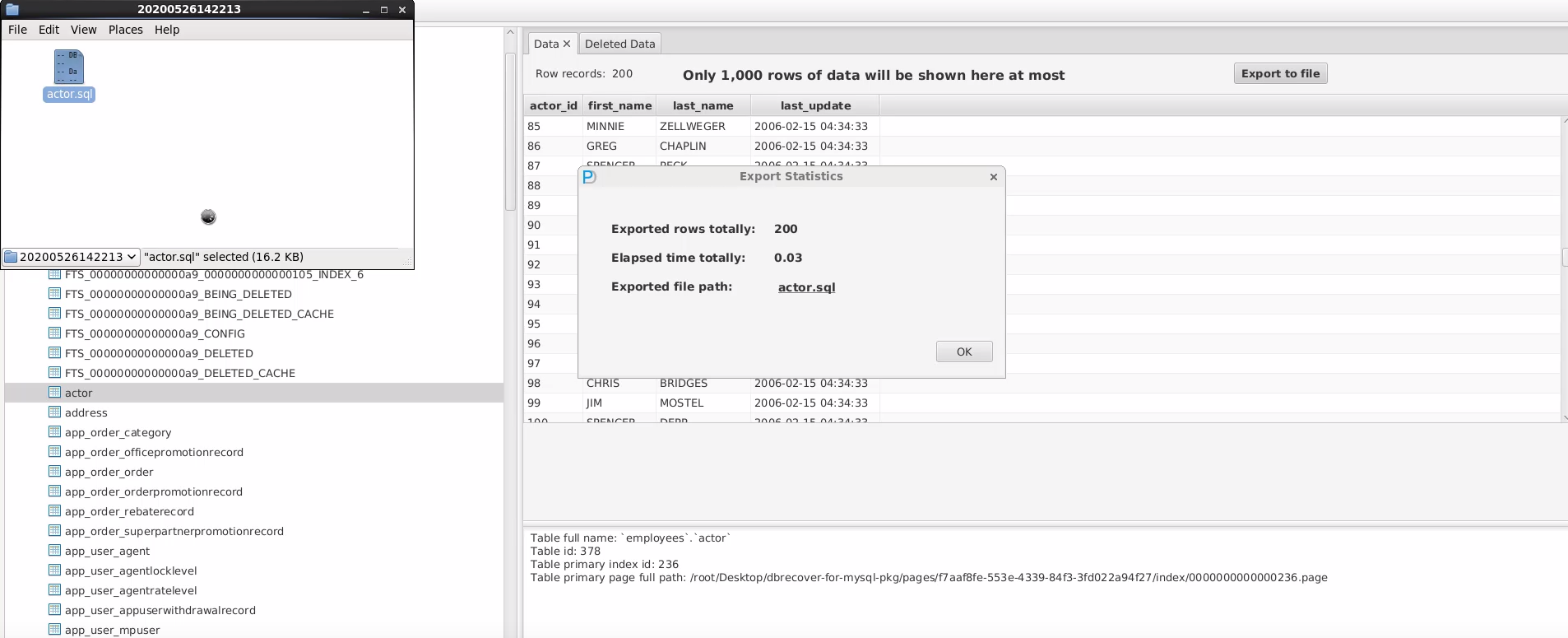Click the table icon beside address
This screenshot has width=1568, height=638.
tap(55, 412)
